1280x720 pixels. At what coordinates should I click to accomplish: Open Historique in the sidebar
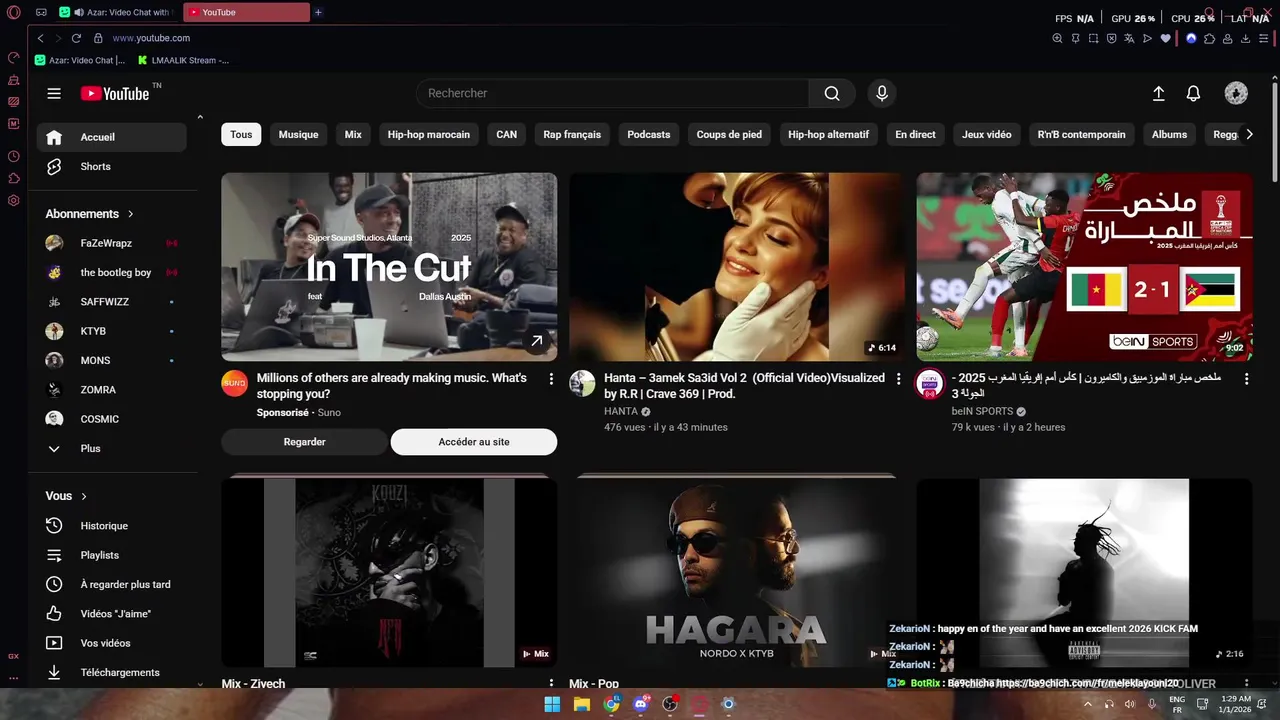click(x=112, y=526)
